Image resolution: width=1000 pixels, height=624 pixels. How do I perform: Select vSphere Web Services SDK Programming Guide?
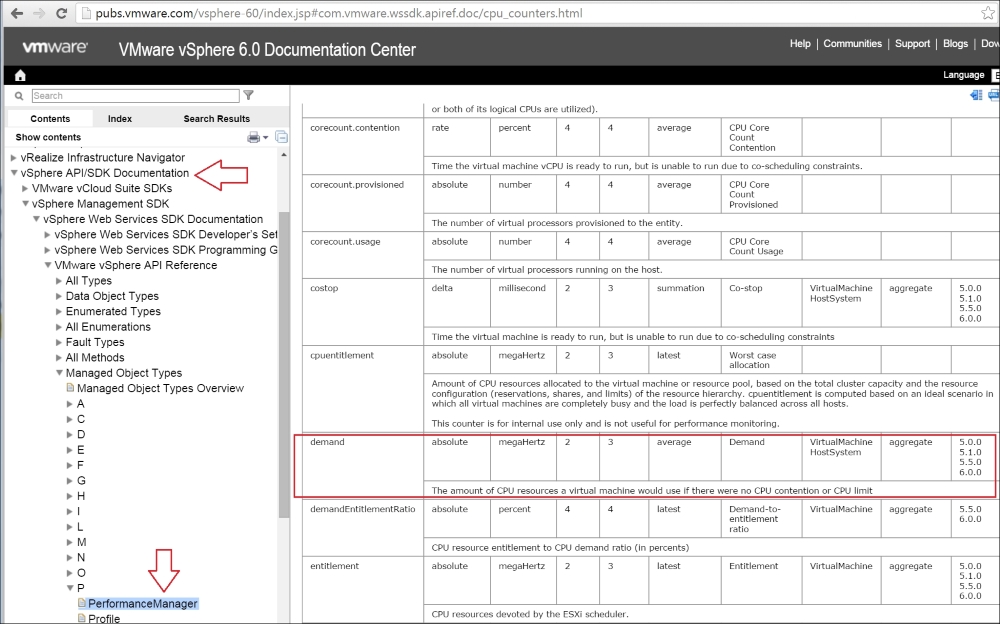[166, 249]
